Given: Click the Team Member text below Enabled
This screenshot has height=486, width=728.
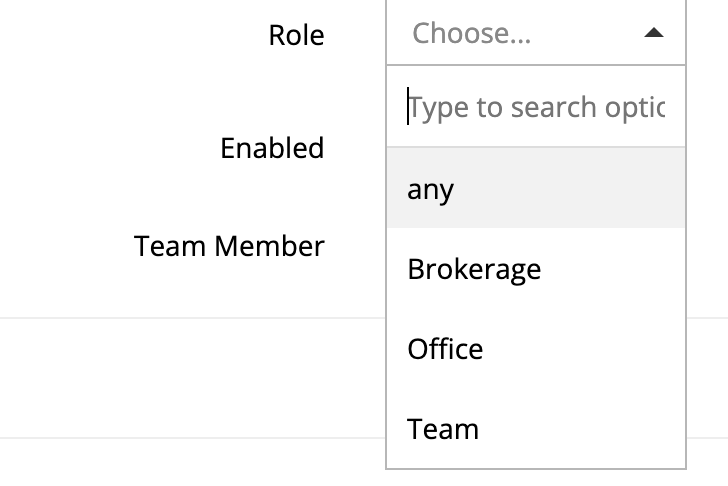Looking at the screenshot, I should pos(229,245).
